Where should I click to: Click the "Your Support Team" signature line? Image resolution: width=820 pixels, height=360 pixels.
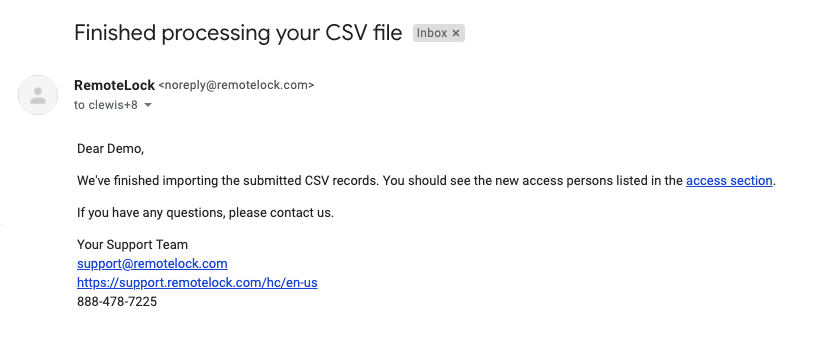[x=132, y=245]
